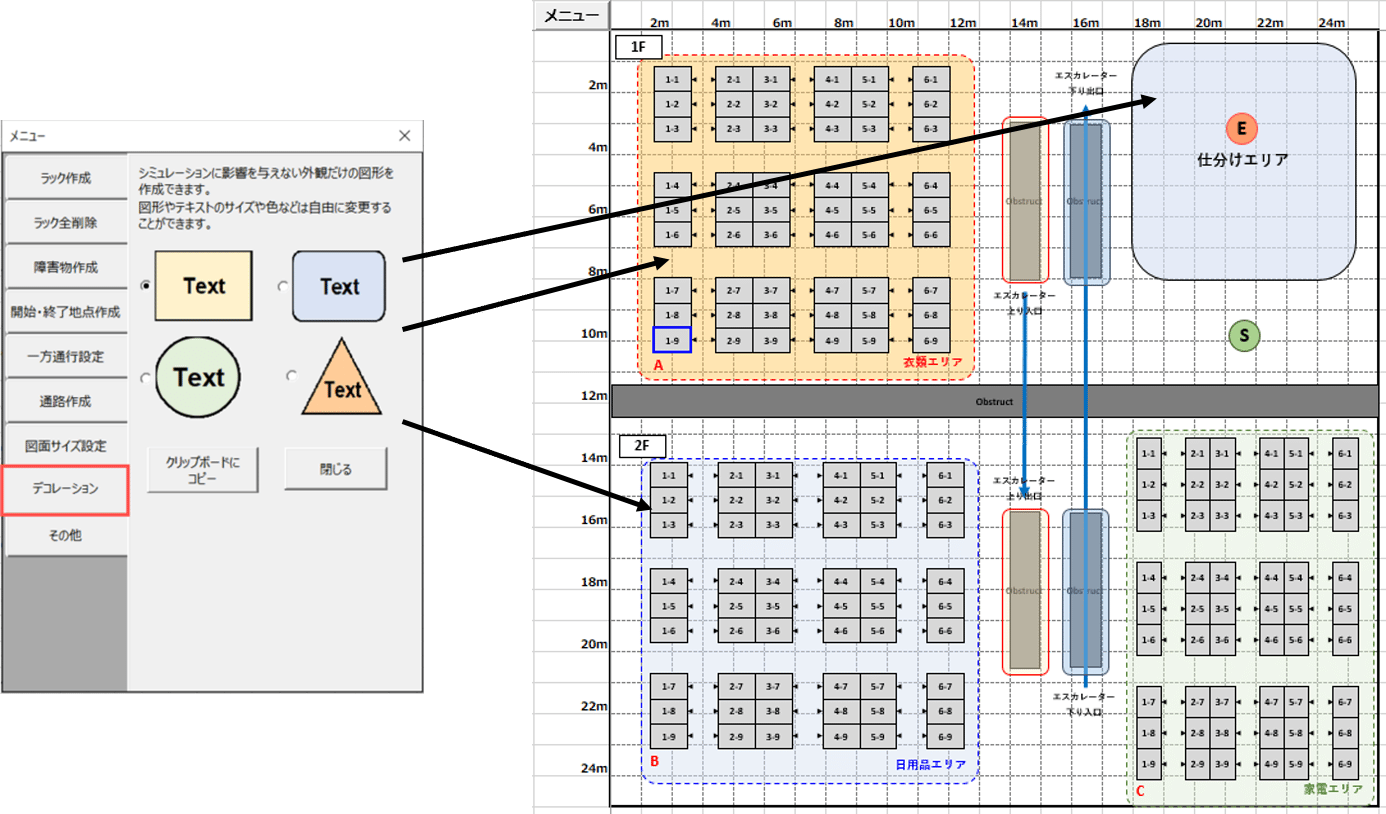Switch to the 図面サイズ設定 tab
Viewport: 1386px width, 814px height.
[x=65, y=445]
